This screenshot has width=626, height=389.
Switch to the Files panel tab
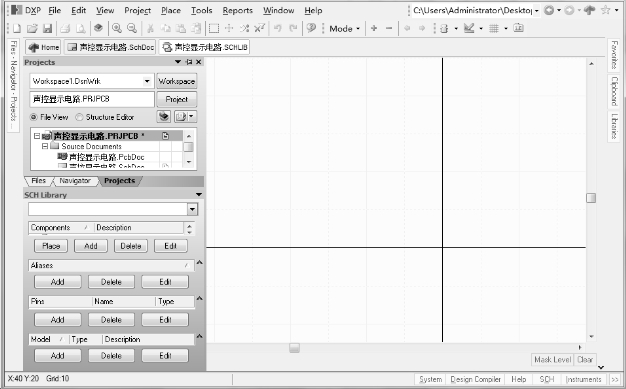click(38, 181)
